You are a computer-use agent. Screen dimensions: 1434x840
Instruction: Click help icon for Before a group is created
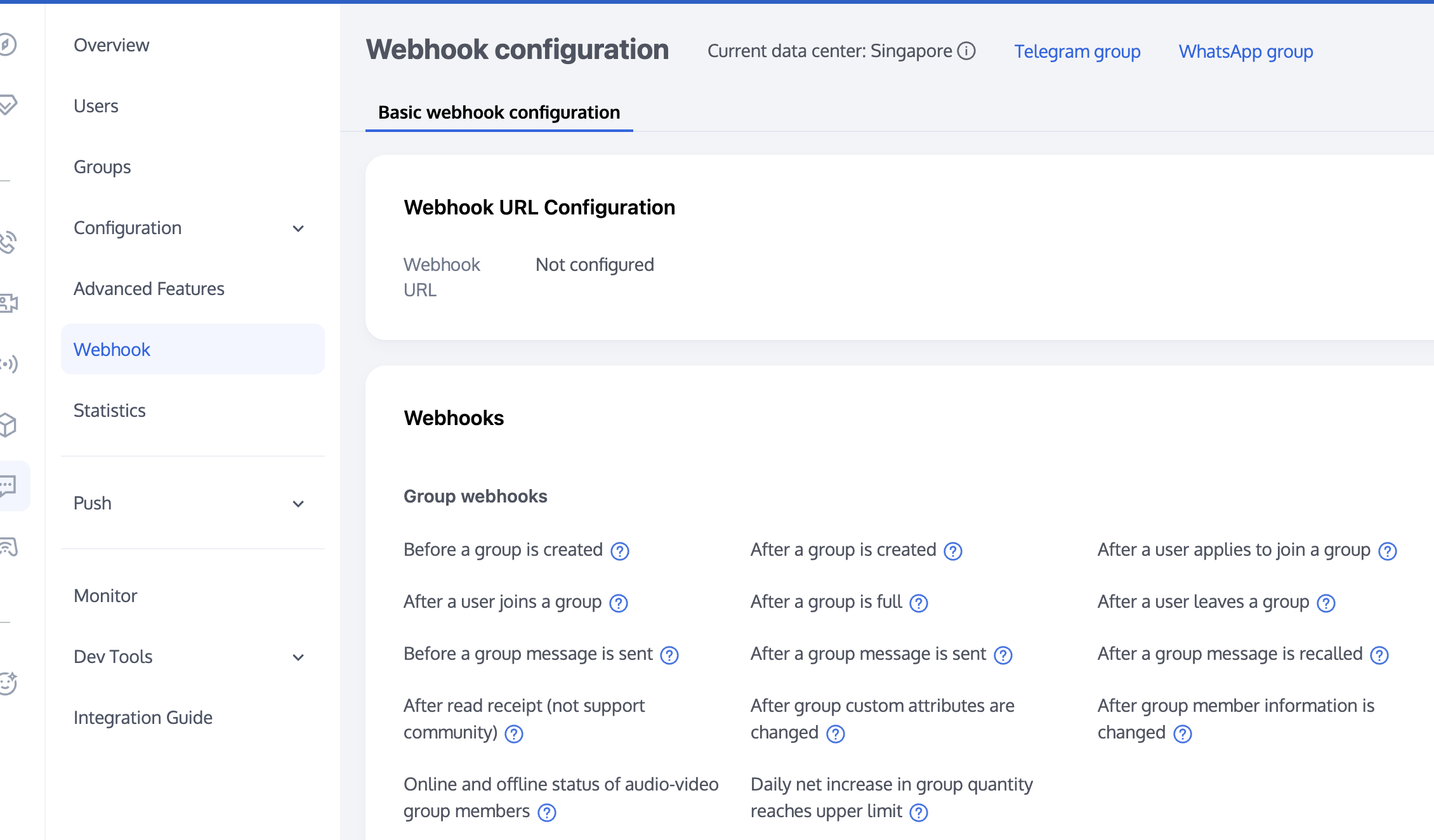tap(620, 551)
